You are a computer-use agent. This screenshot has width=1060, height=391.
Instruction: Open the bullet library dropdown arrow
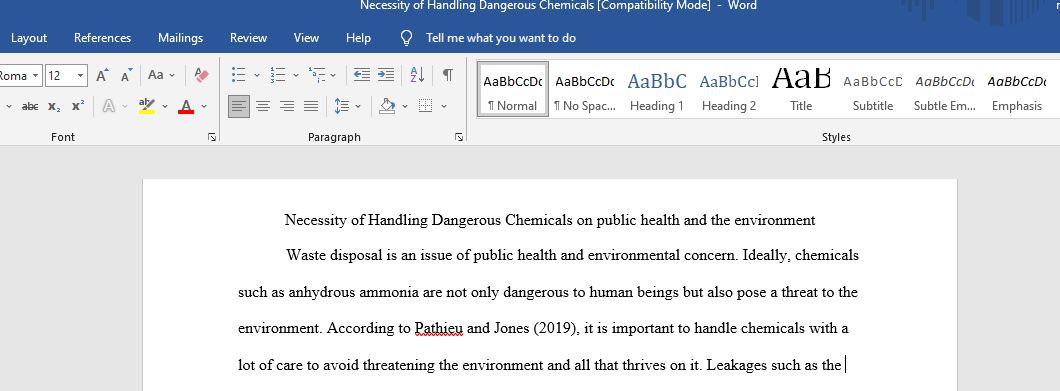click(257, 76)
